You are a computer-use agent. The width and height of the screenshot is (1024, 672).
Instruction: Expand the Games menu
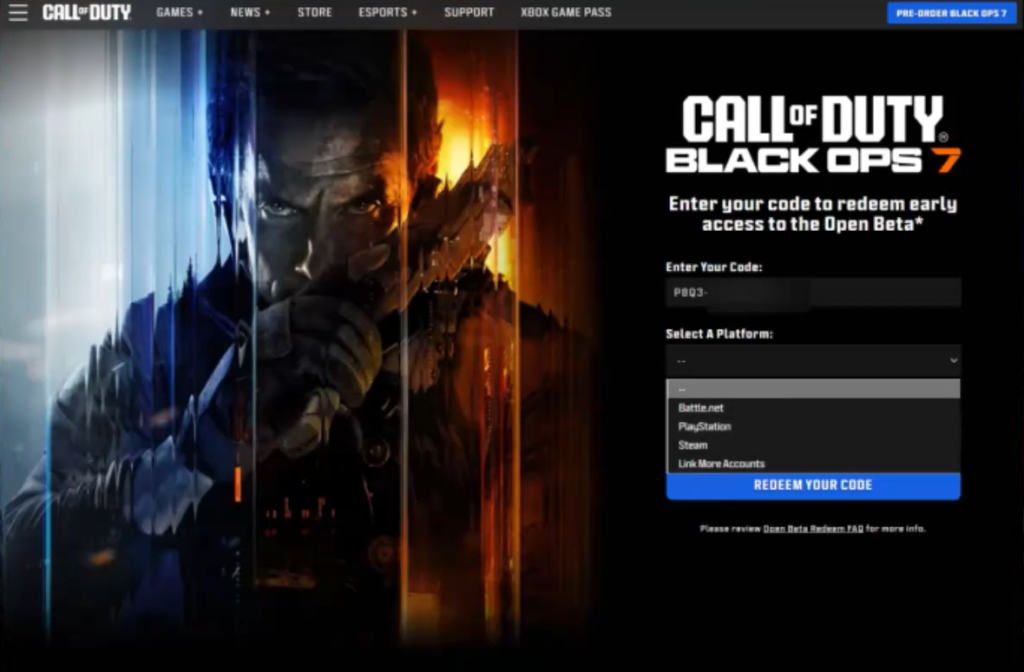179,13
